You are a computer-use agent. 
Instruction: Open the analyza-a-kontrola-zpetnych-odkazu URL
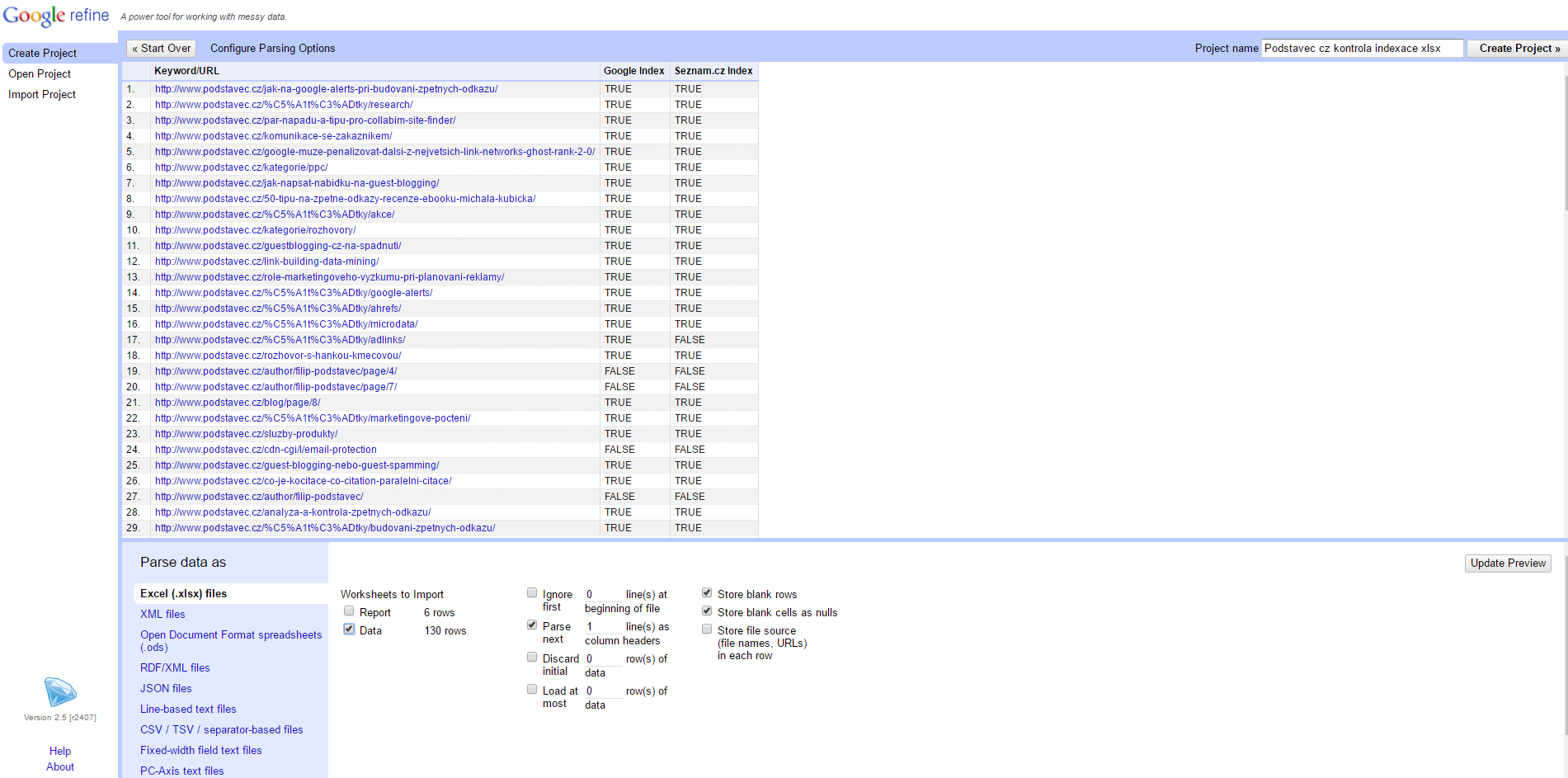293,512
